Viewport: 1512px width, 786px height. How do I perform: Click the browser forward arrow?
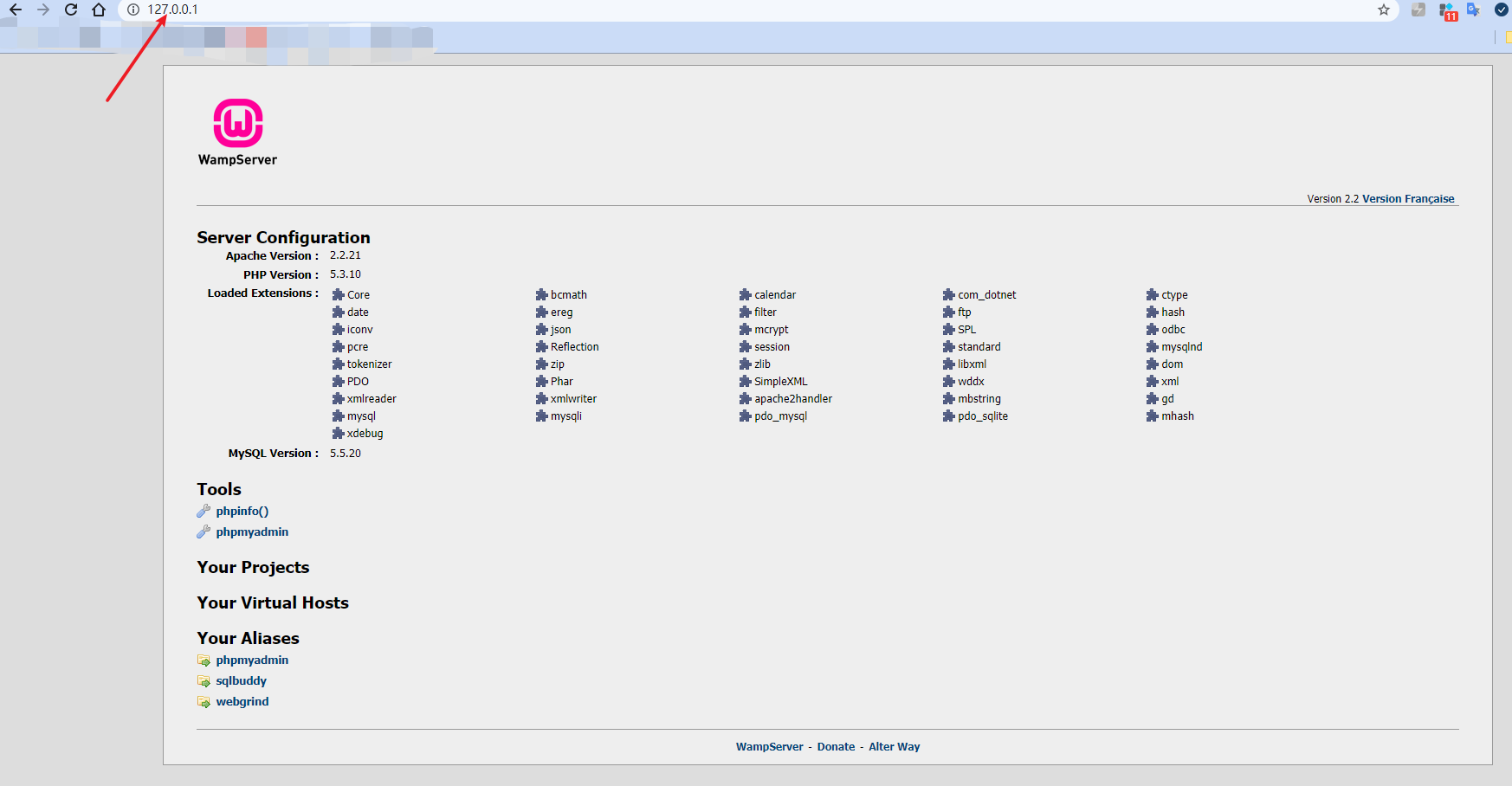point(43,10)
